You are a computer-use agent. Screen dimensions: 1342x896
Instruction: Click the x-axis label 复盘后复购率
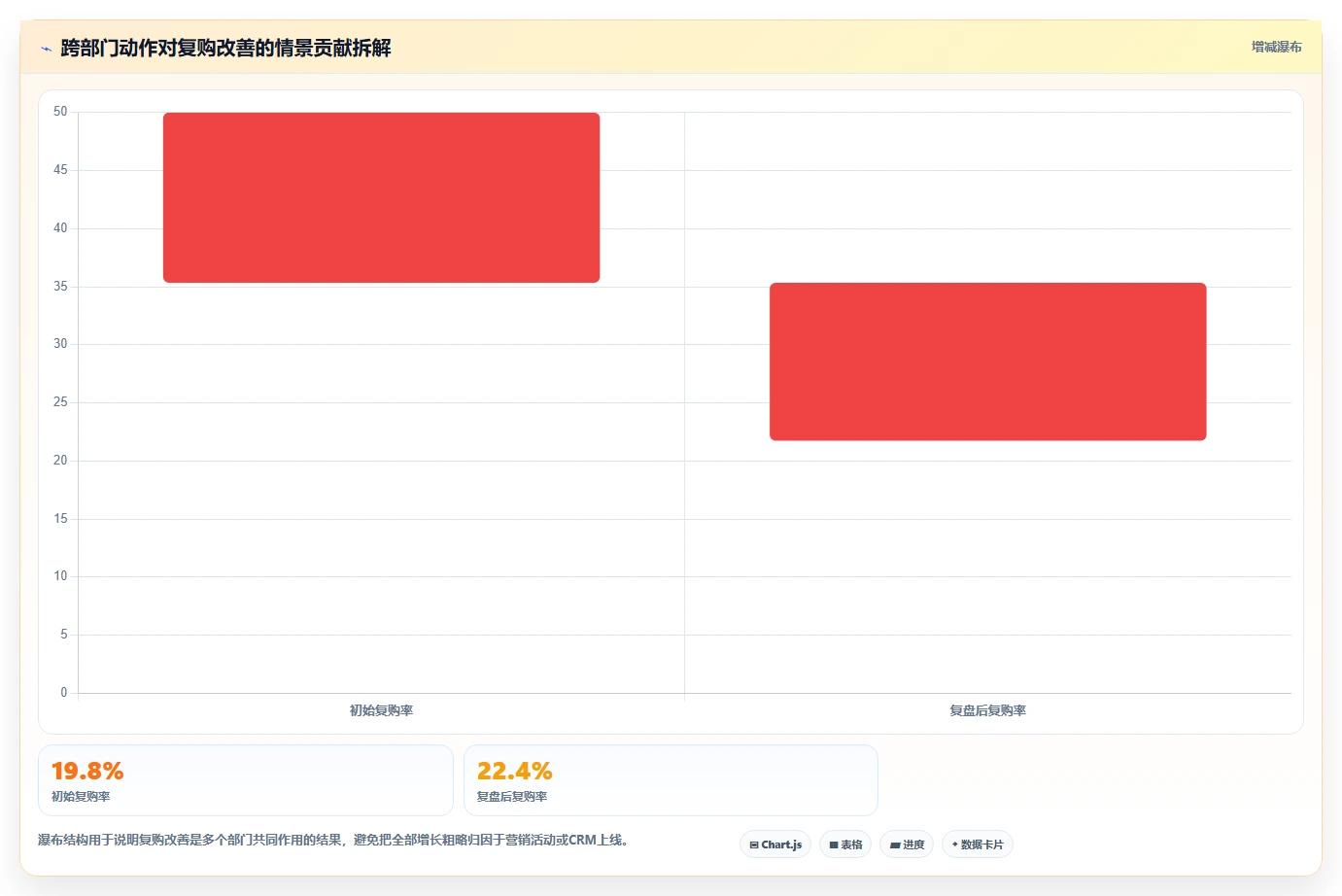coord(988,710)
